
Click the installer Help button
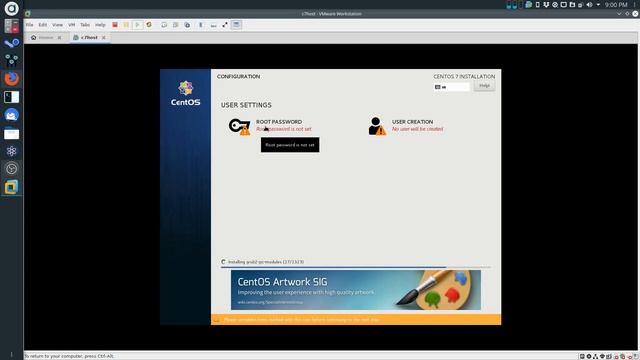pos(484,86)
